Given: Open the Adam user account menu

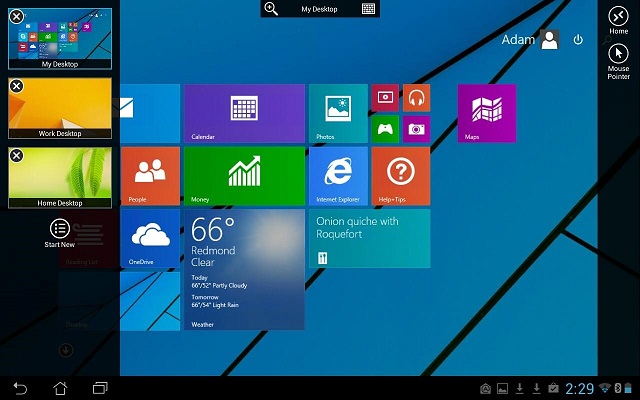Looking at the screenshot, I should click(x=530, y=40).
